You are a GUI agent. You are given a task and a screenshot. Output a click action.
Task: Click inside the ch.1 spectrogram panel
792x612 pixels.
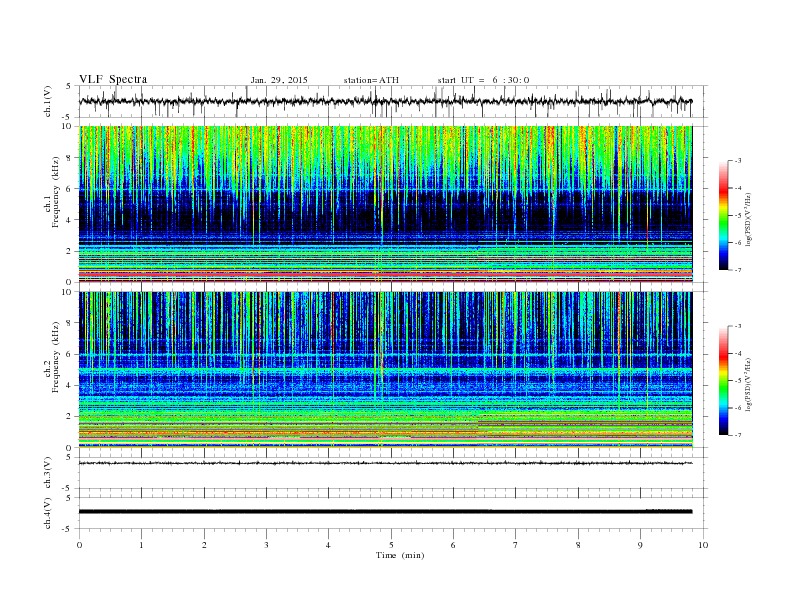385,204
